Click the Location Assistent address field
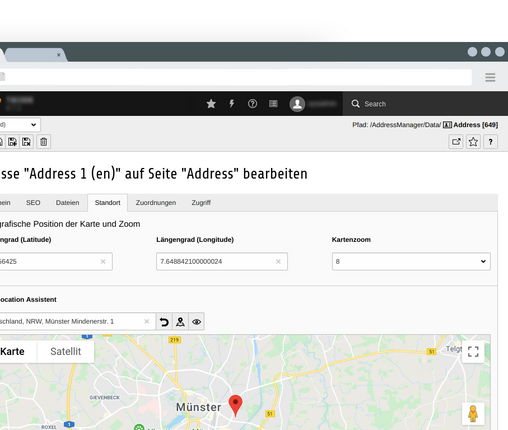This screenshot has width=508, height=430. [x=77, y=322]
